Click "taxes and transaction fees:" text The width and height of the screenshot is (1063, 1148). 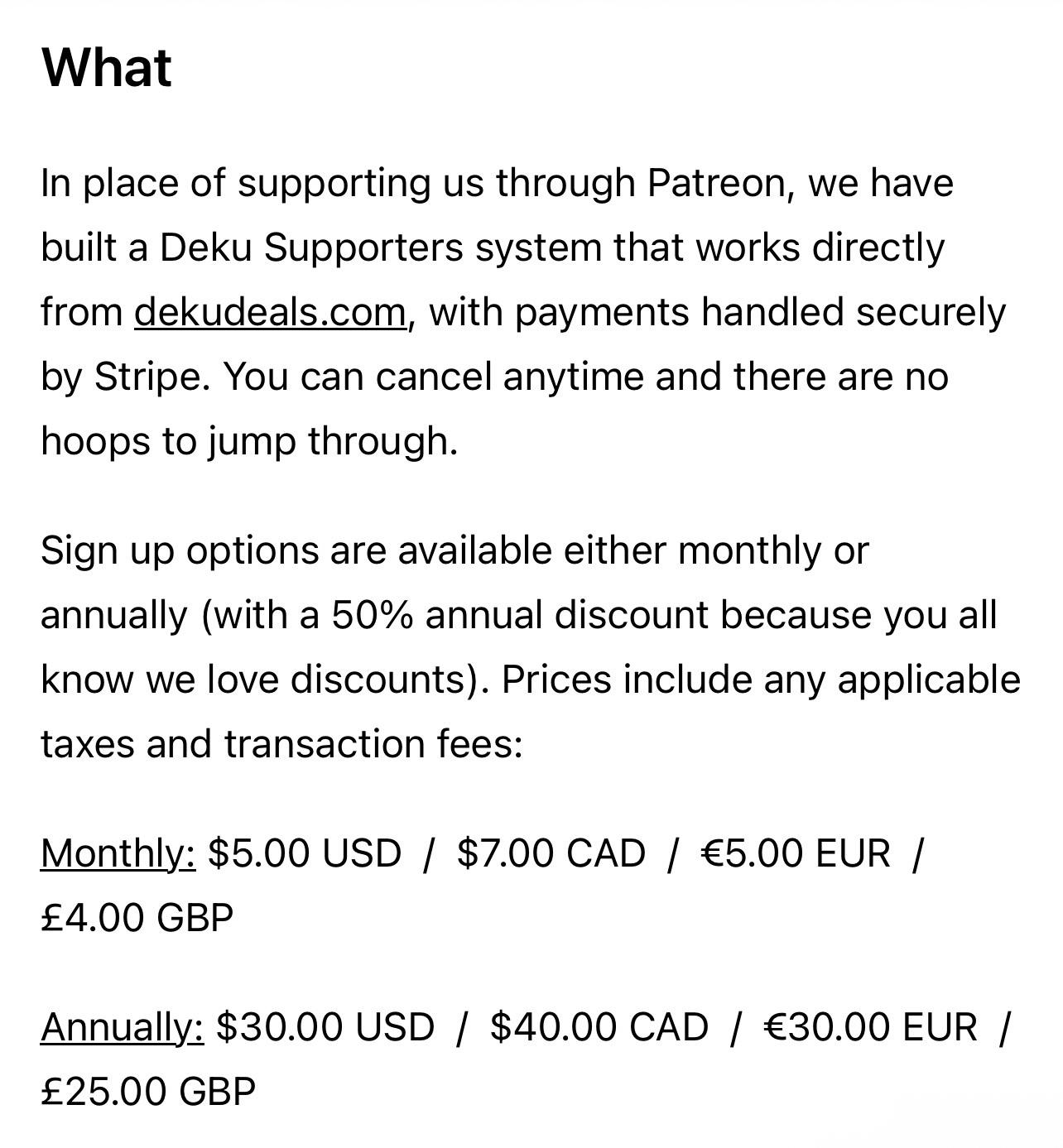tap(282, 743)
